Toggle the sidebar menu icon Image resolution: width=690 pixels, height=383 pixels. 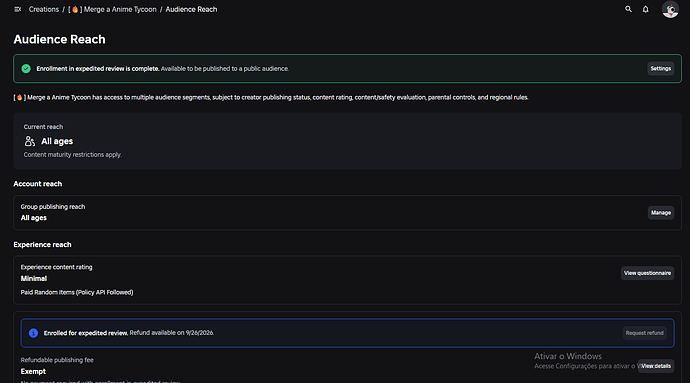tap(18, 9)
